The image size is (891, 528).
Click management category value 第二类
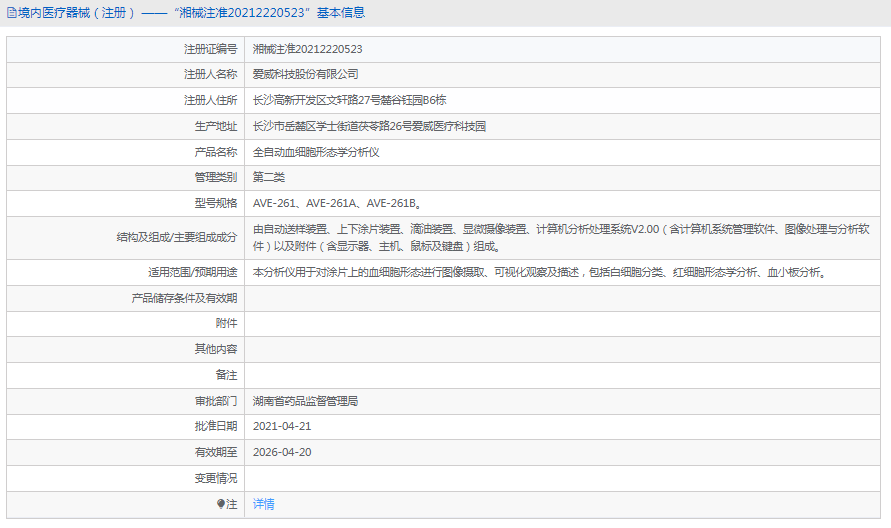(269, 177)
